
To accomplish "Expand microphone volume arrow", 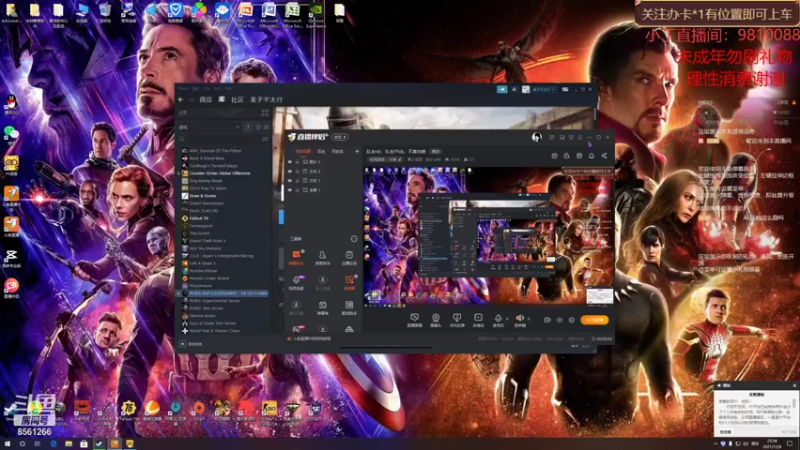I will [x=507, y=319].
